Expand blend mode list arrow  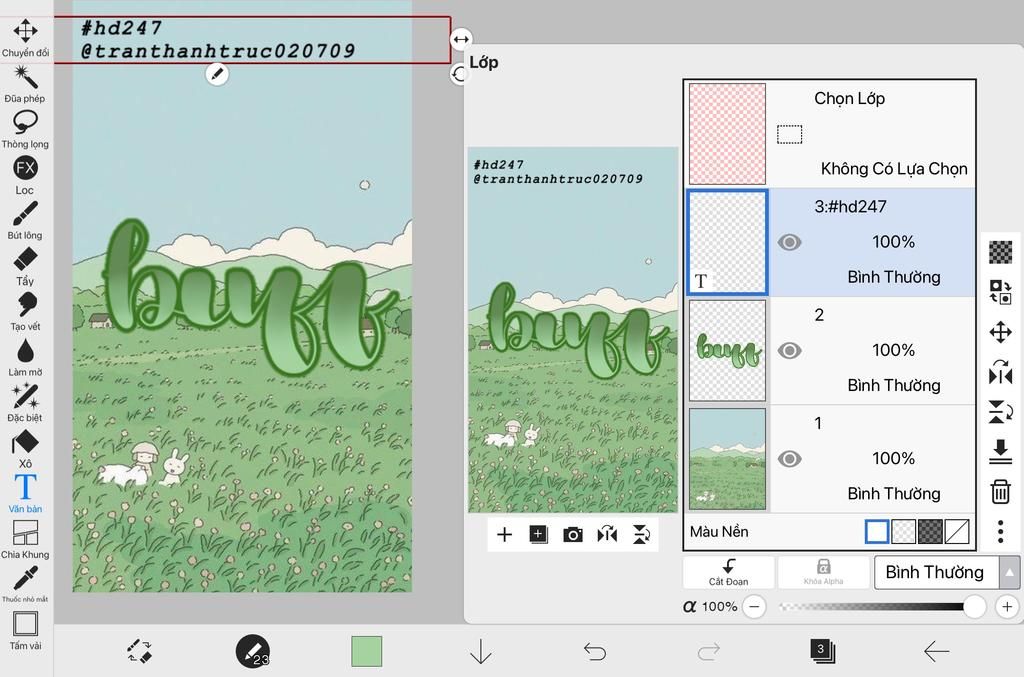1010,573
